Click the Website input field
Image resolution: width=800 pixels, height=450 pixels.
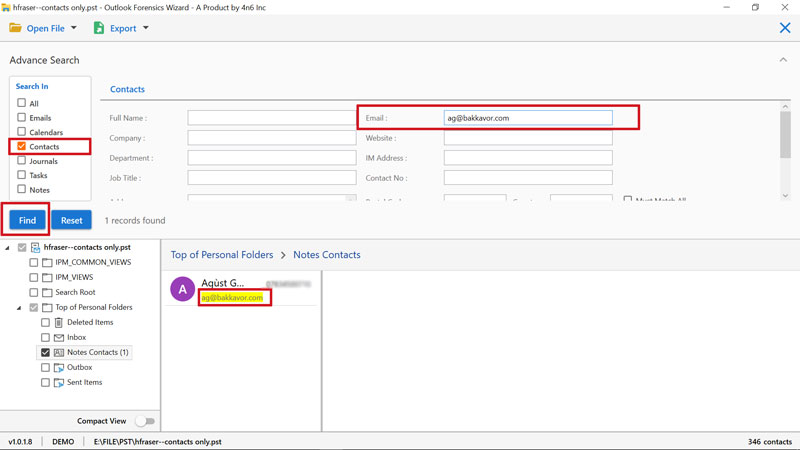click(x=528, y=138)
